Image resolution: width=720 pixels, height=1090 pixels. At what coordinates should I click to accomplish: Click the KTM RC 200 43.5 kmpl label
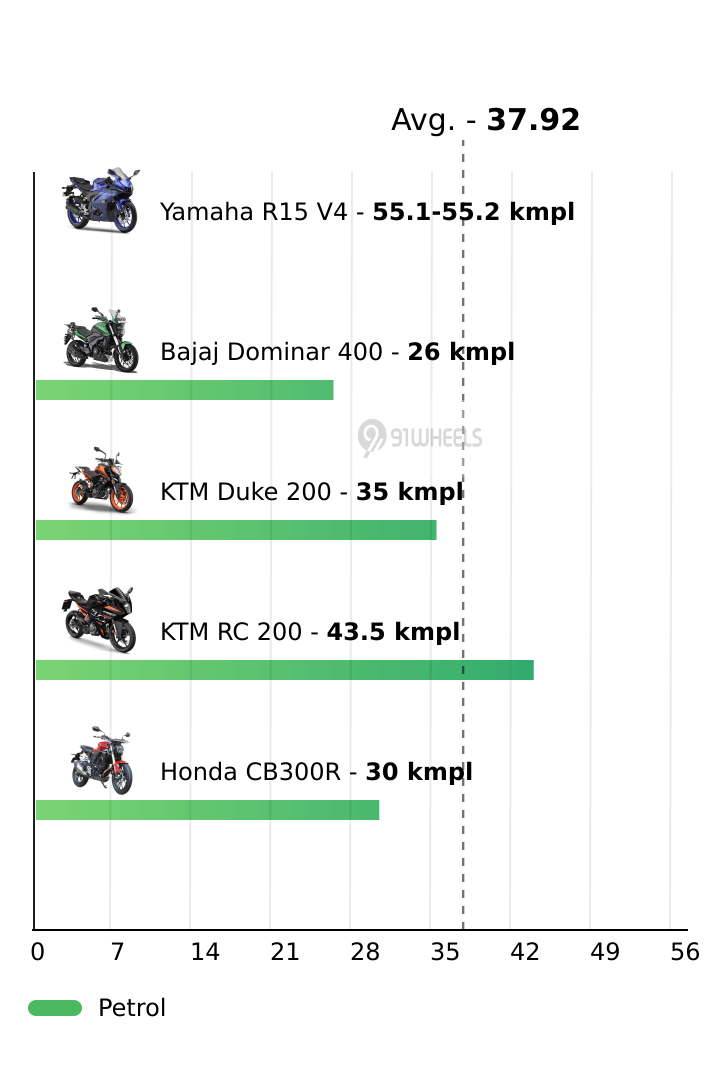[310, 632]
